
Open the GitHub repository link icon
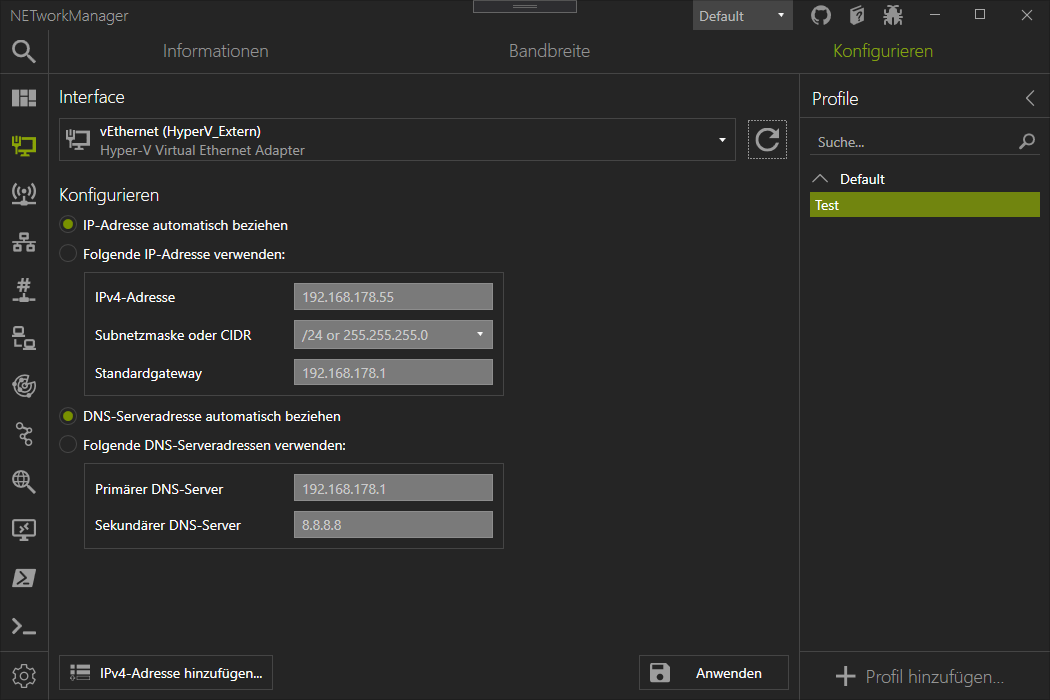pyautogui.click(x=820, y=15)
